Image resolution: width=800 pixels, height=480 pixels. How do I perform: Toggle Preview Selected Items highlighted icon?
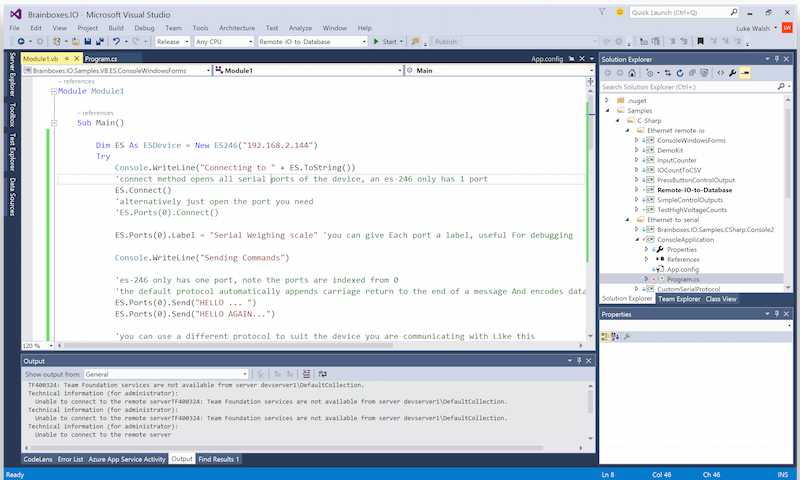tap(745, 73)
